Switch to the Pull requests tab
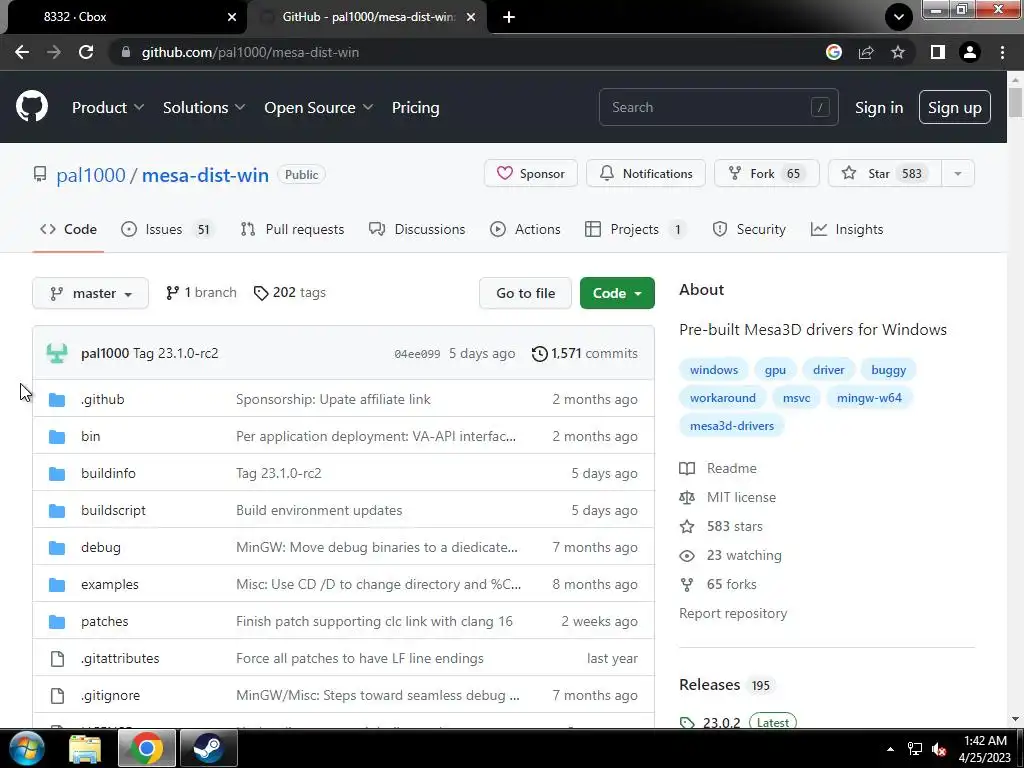This screenshot has width=1024, height=768. (x=293, y=229)
